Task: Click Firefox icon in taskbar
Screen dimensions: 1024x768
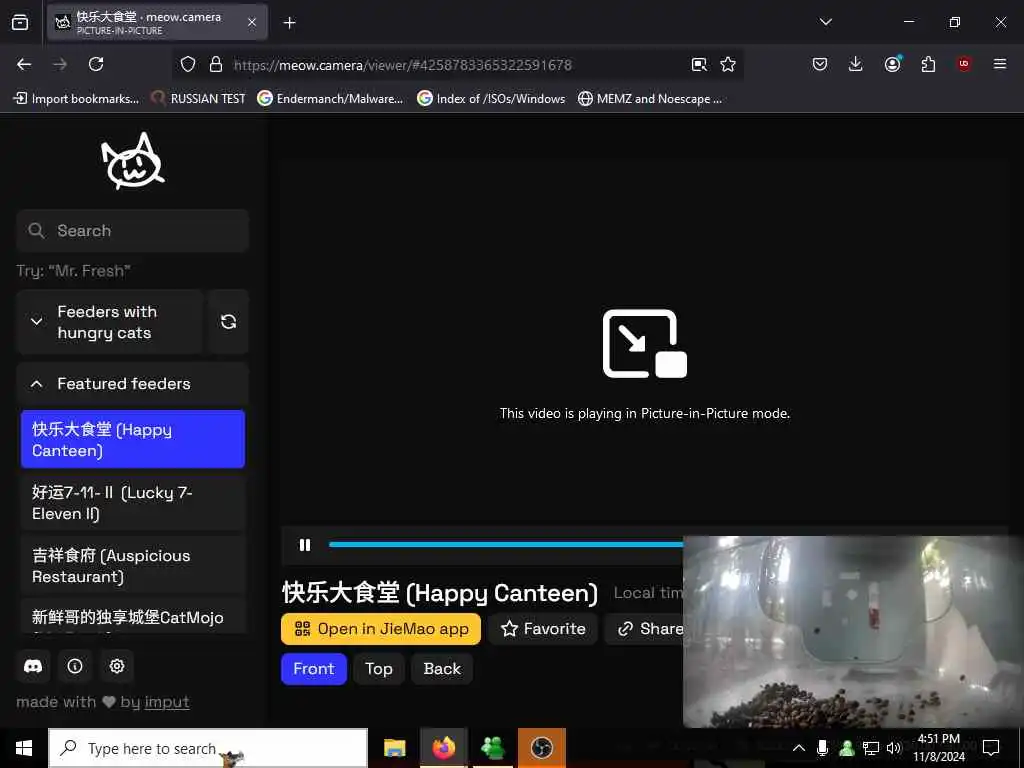Action: [x=443, y=748]
